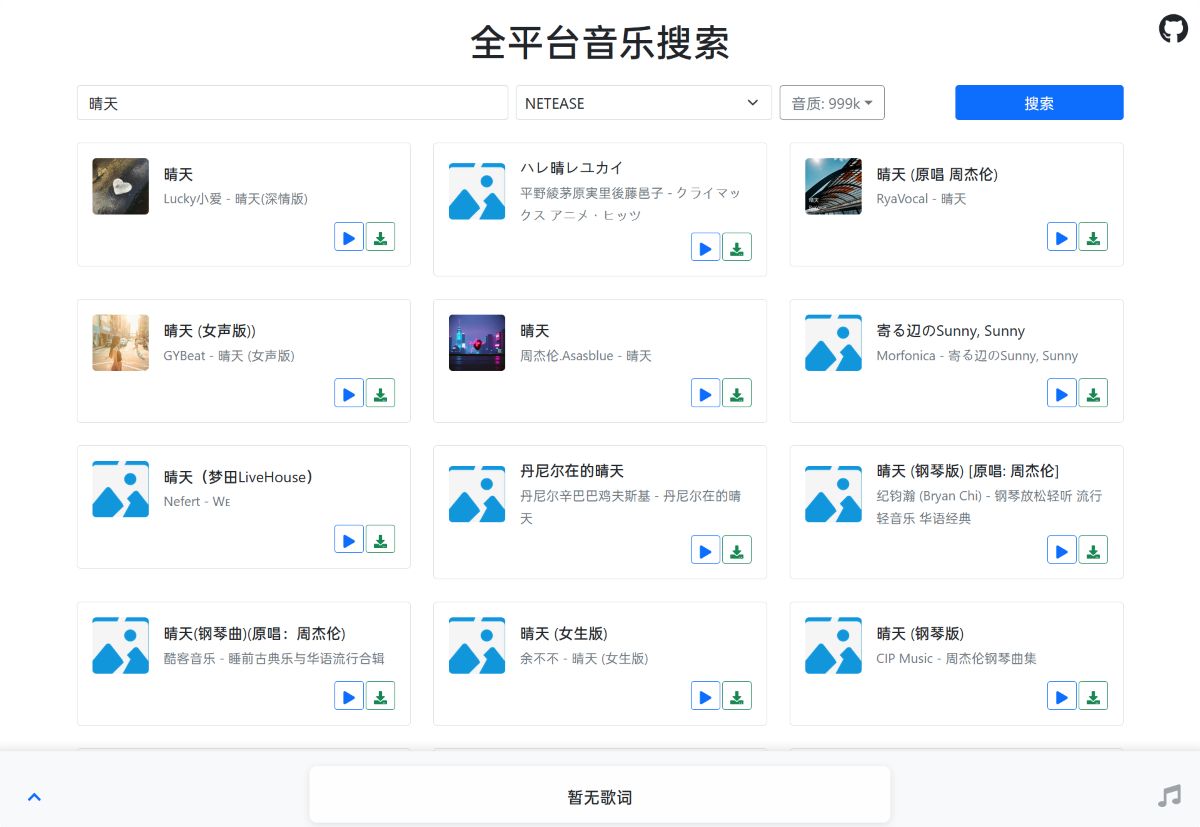Open the NETEASE platform dropdown
This screenshot has height=827, width=1200.
click(644, 103)
